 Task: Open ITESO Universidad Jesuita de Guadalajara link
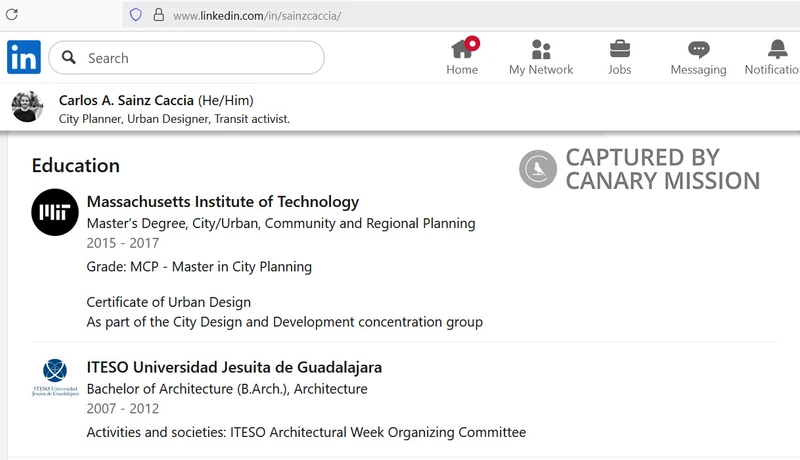(234, 367)
